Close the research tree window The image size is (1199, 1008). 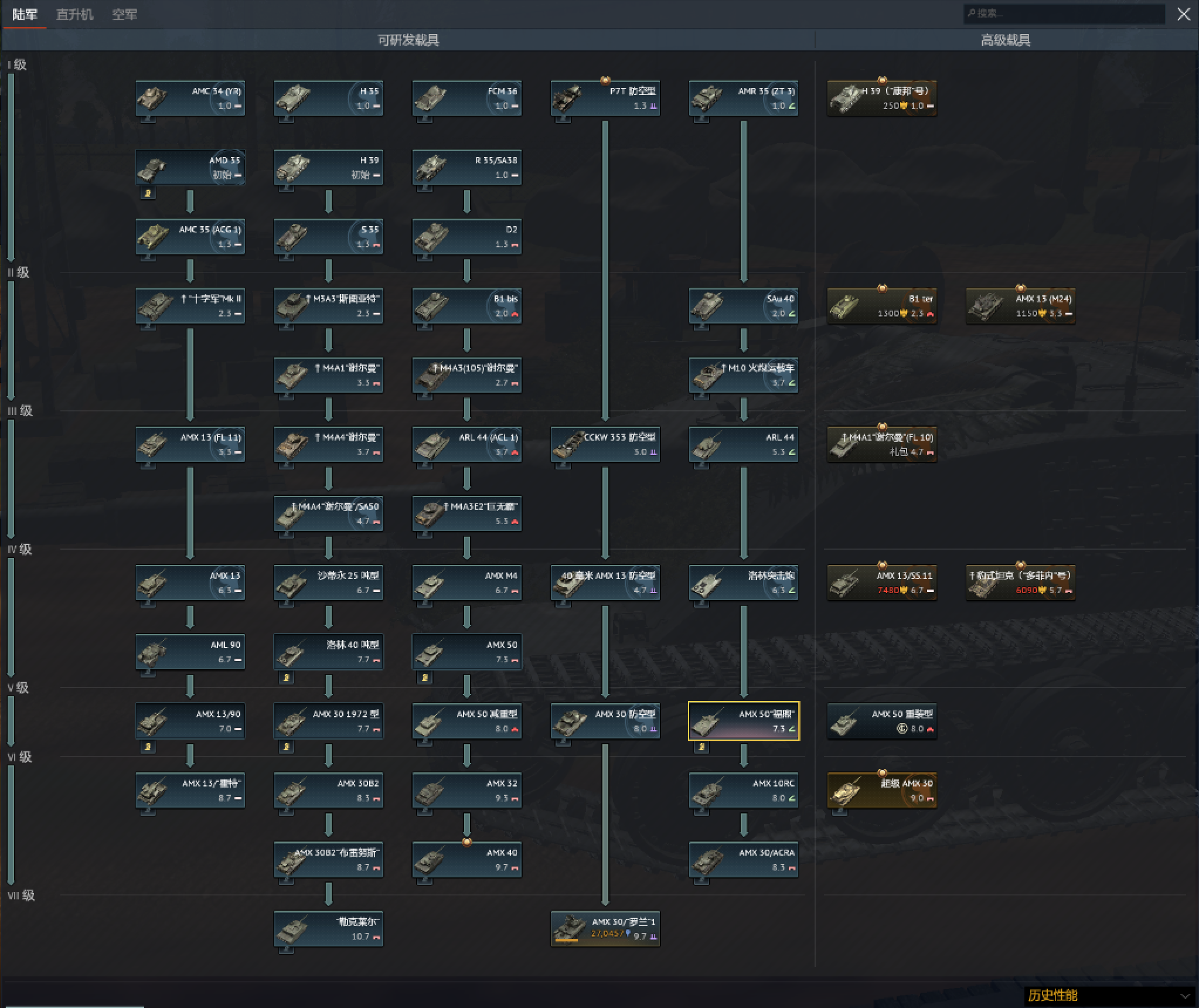[1183, 14]
